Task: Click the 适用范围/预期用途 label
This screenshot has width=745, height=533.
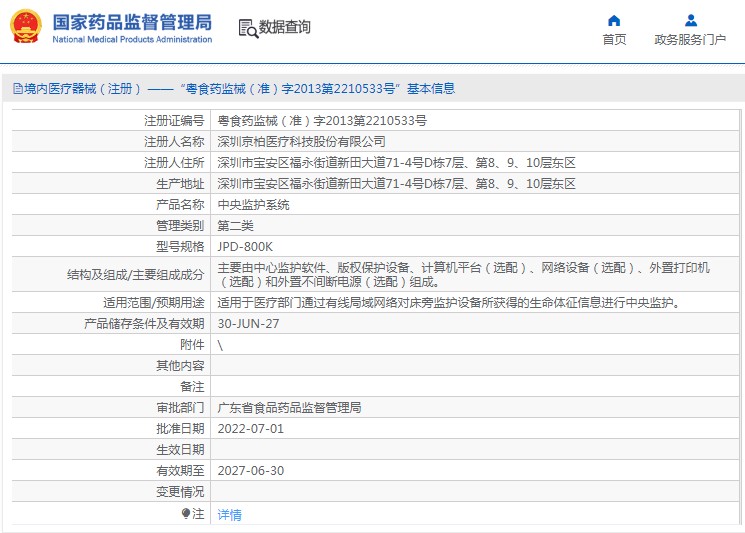Action: [x=153, y=303]
